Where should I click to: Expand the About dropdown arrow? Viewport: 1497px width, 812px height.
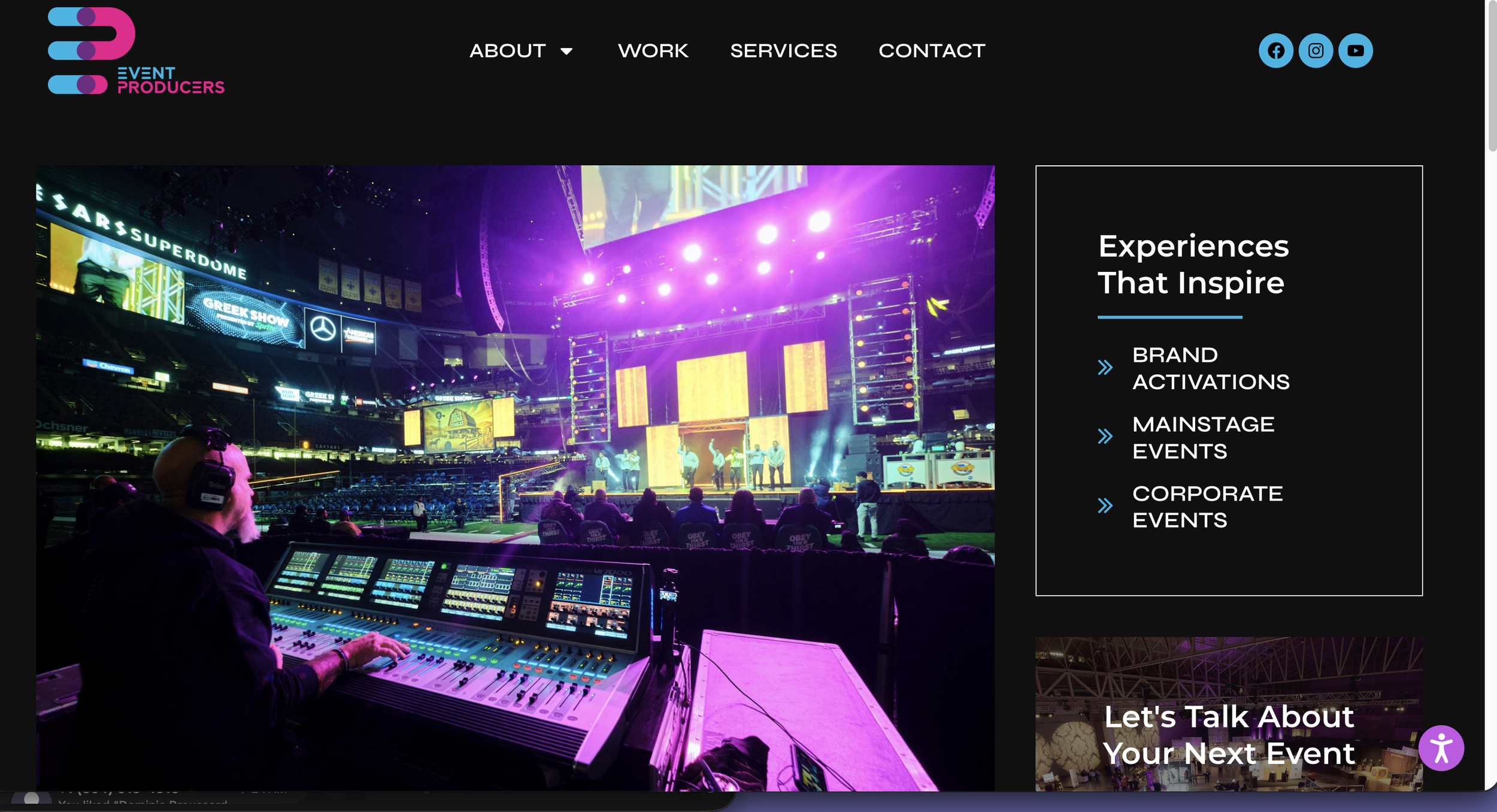coord(566,51)
